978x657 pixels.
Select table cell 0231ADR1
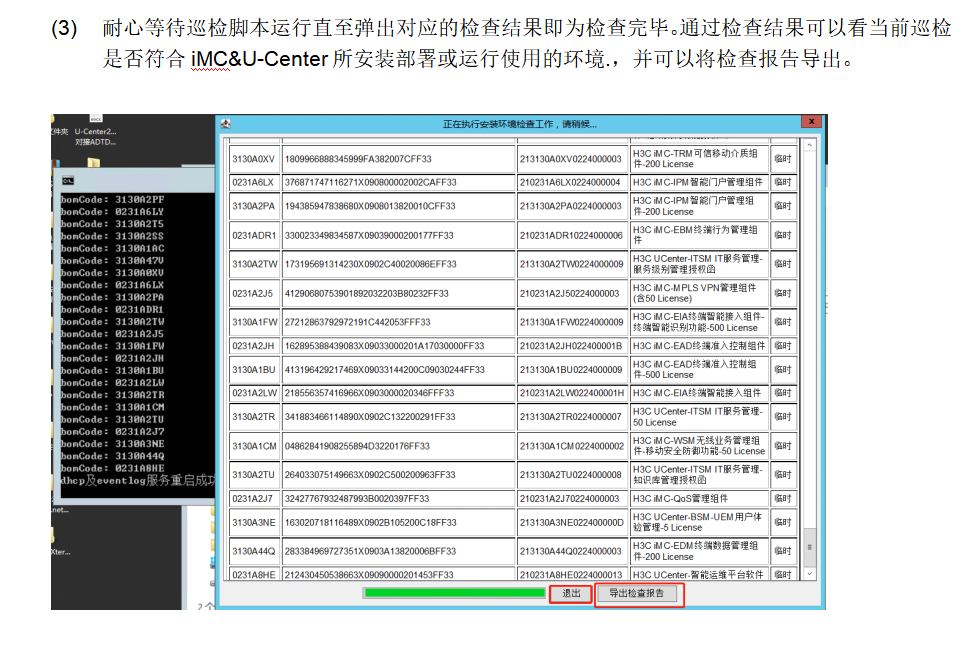tap(254, 235)
